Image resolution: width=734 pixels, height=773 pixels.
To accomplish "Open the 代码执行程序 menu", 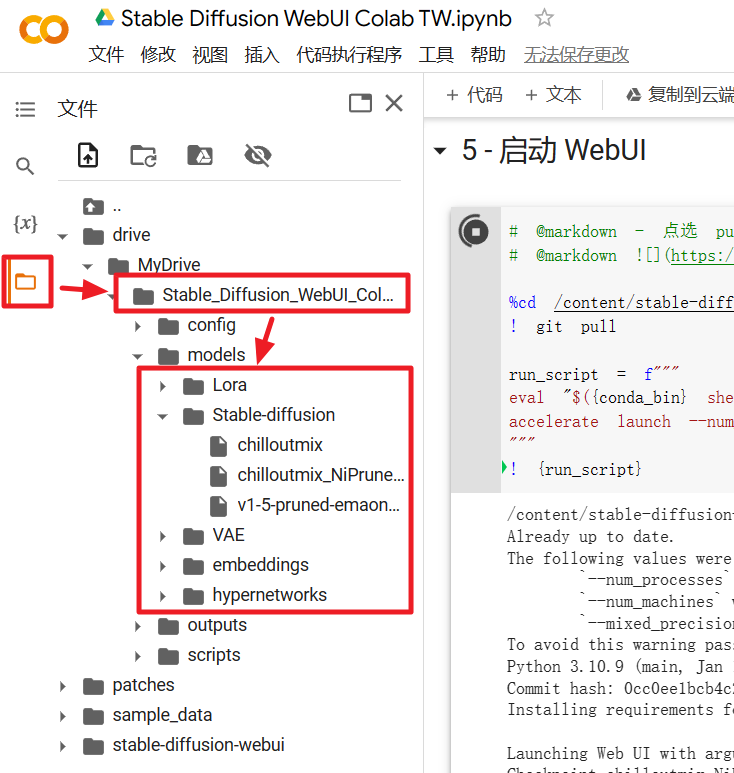I will [349, 55].
